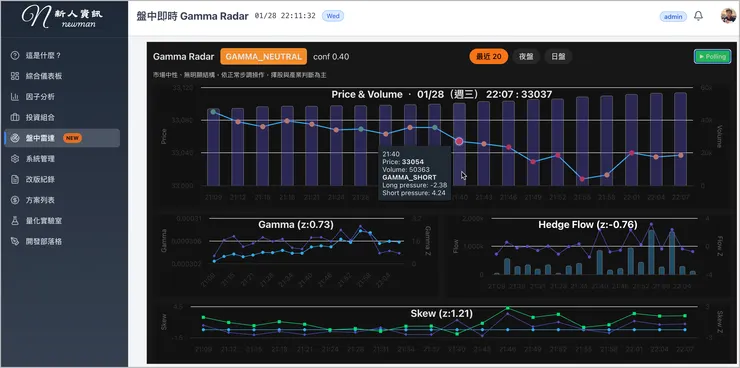
Task: Click the radar icon beside 盤中雷達
Action: (15, 138)
